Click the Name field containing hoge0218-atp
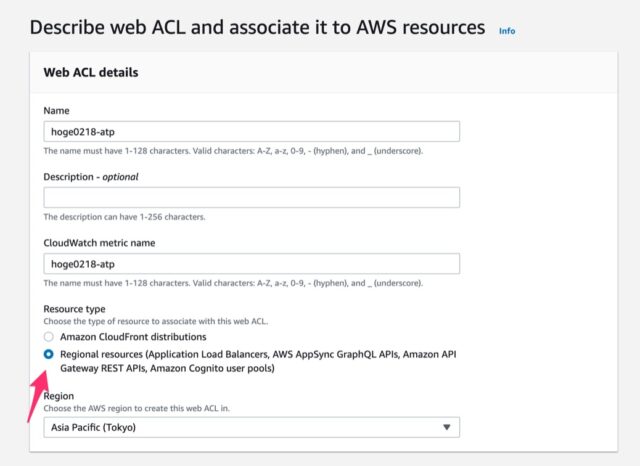Screen dimensions: 640x466 tap(251, 131)
